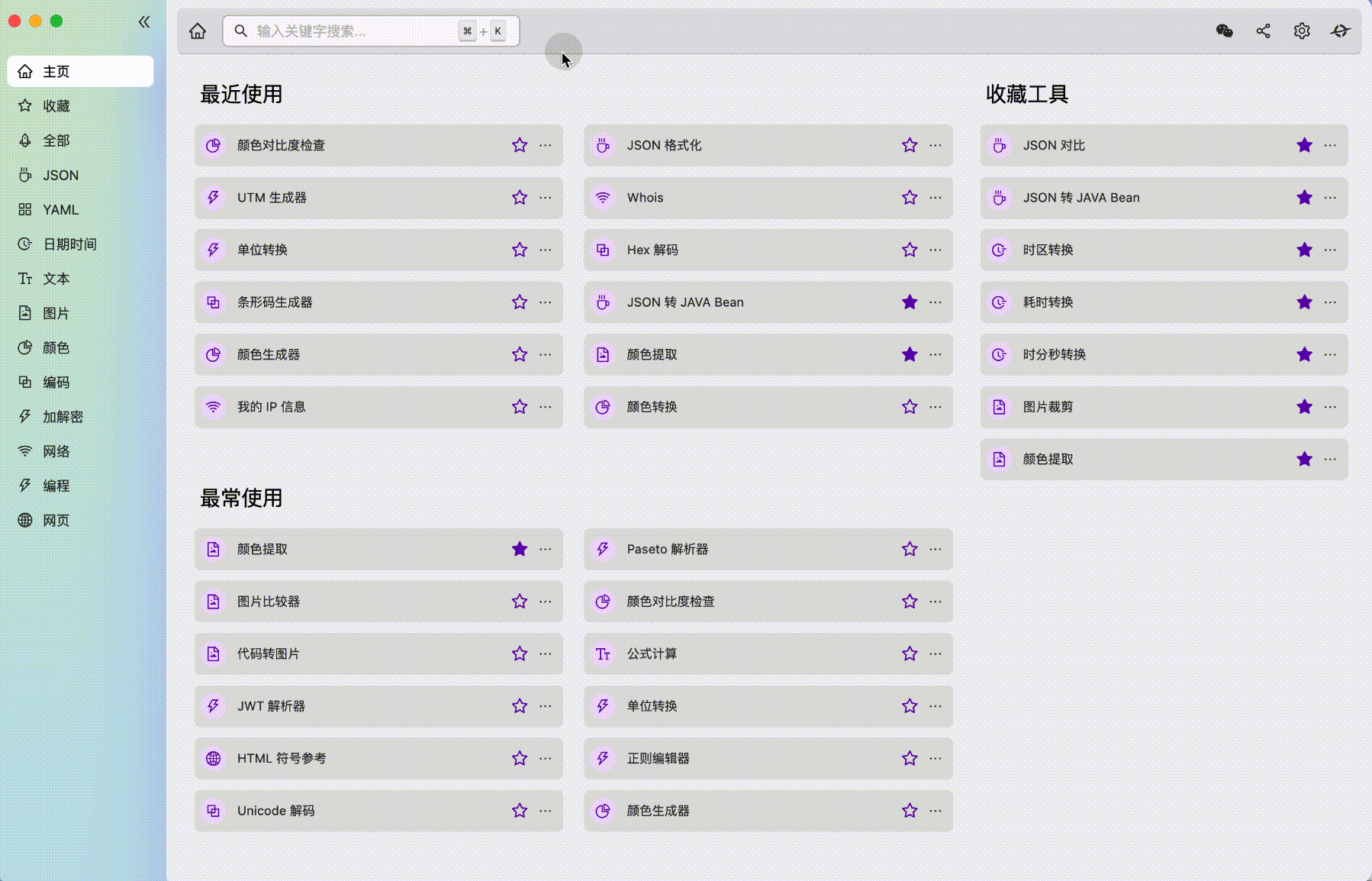Collapse the sidebar with double-chevron icon
This screenshot has width=1372, height=881.
(x=144, y=21)
